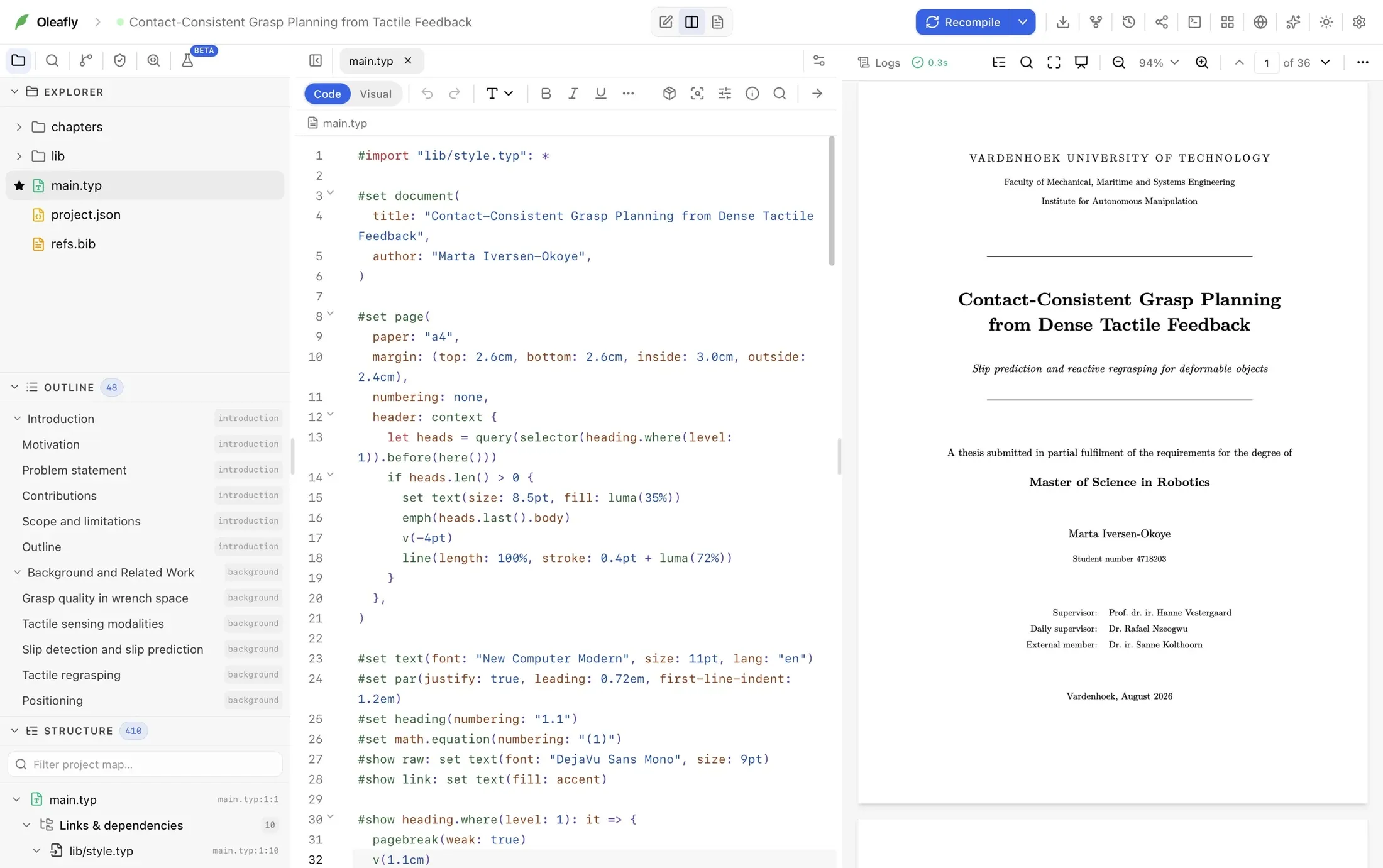Open the 94% zoom level dropdown
This screenshot has width=1383, height=868.
1159,62
